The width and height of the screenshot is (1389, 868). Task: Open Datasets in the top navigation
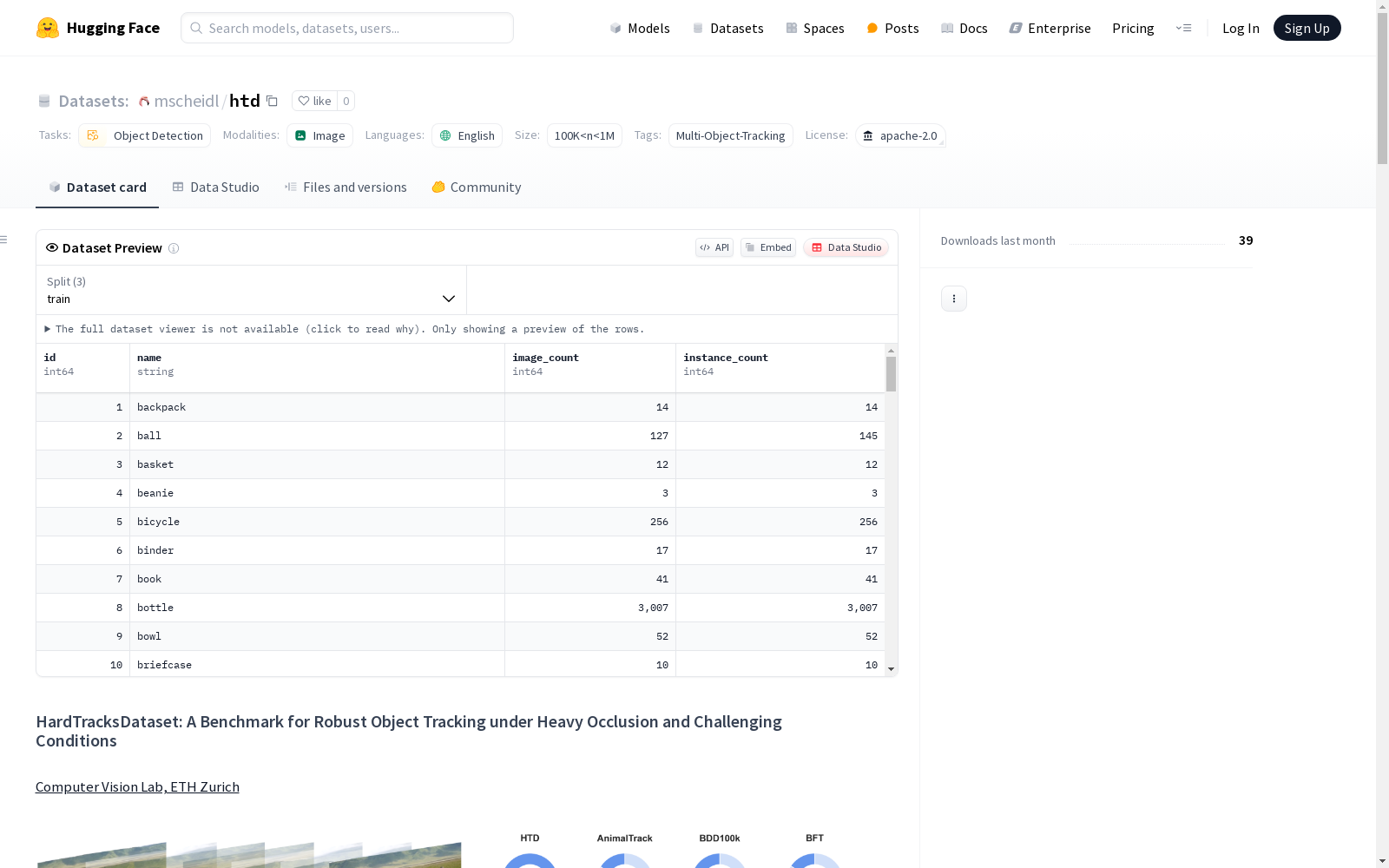[727, 28]
